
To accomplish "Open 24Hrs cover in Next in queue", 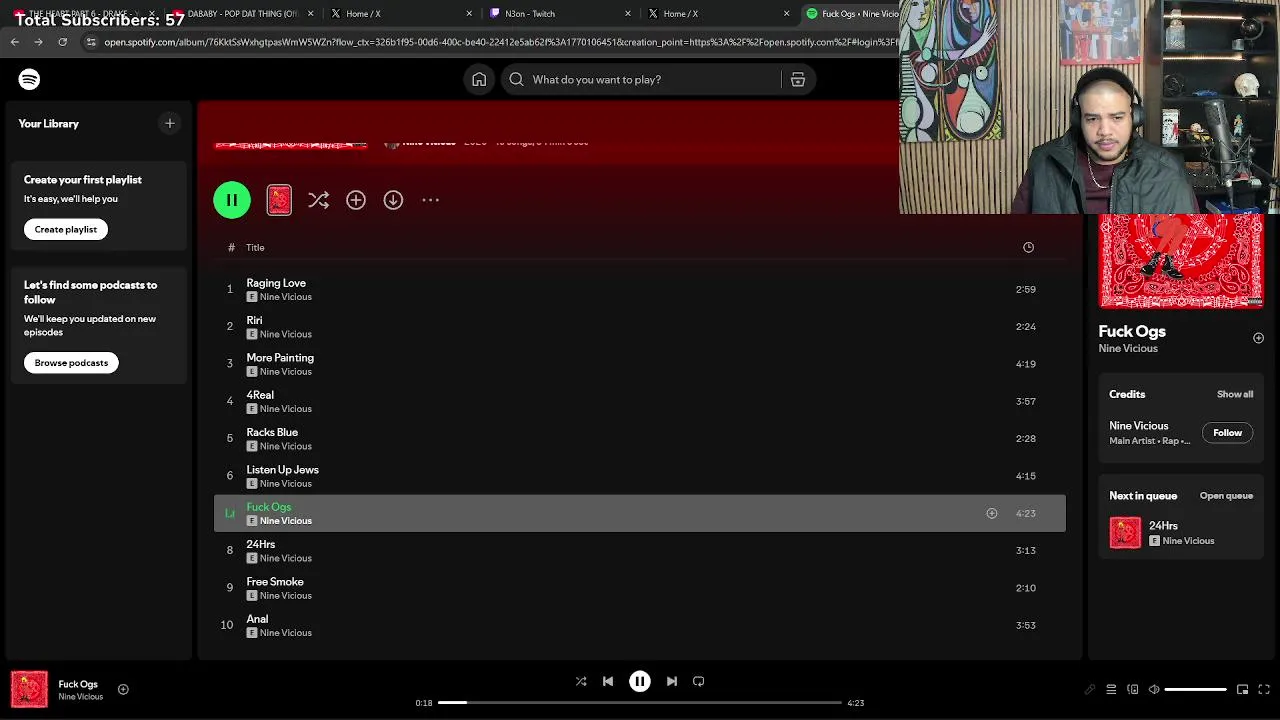I will point(1125,532).
